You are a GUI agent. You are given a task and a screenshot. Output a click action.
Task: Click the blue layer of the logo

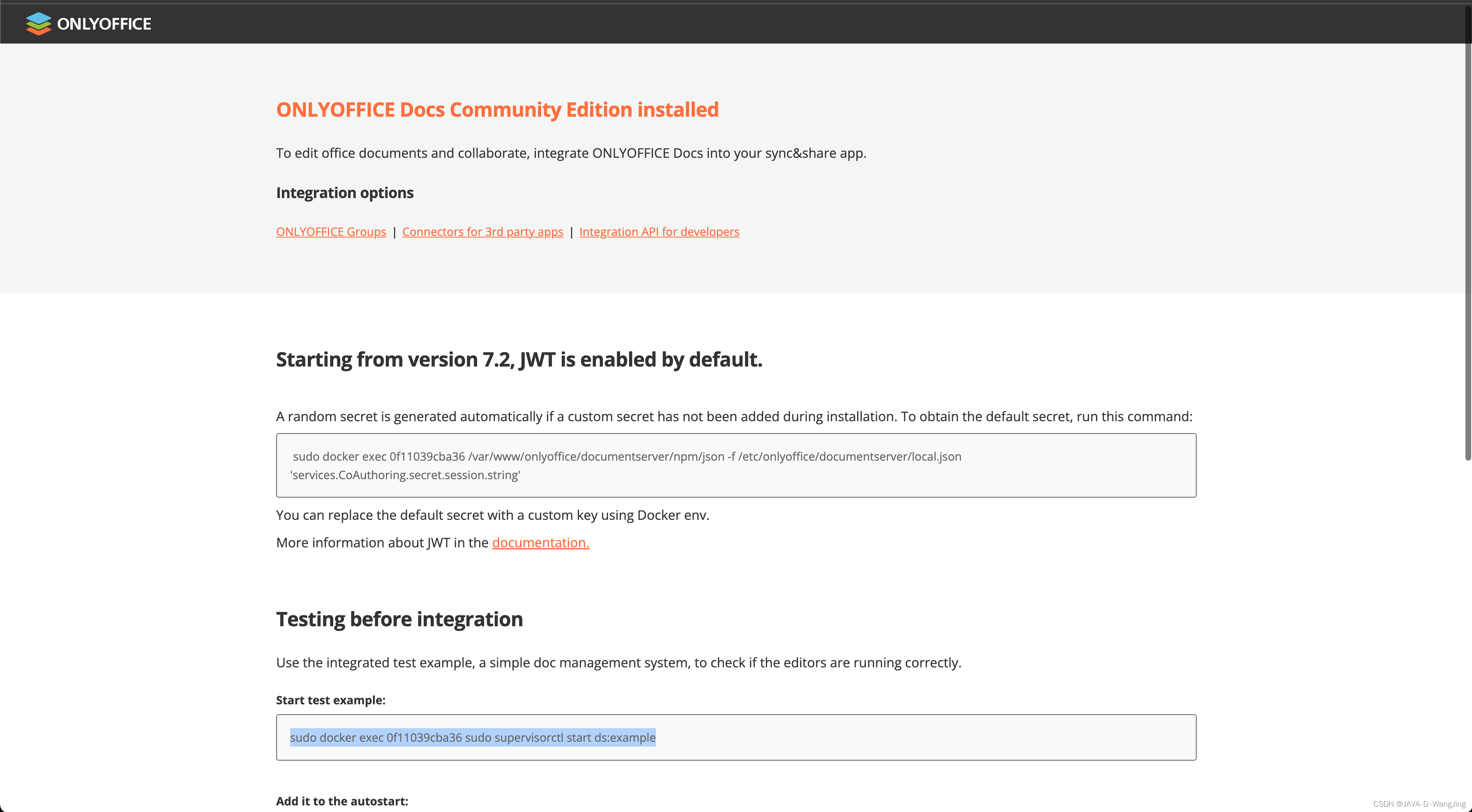coord(39,17)
